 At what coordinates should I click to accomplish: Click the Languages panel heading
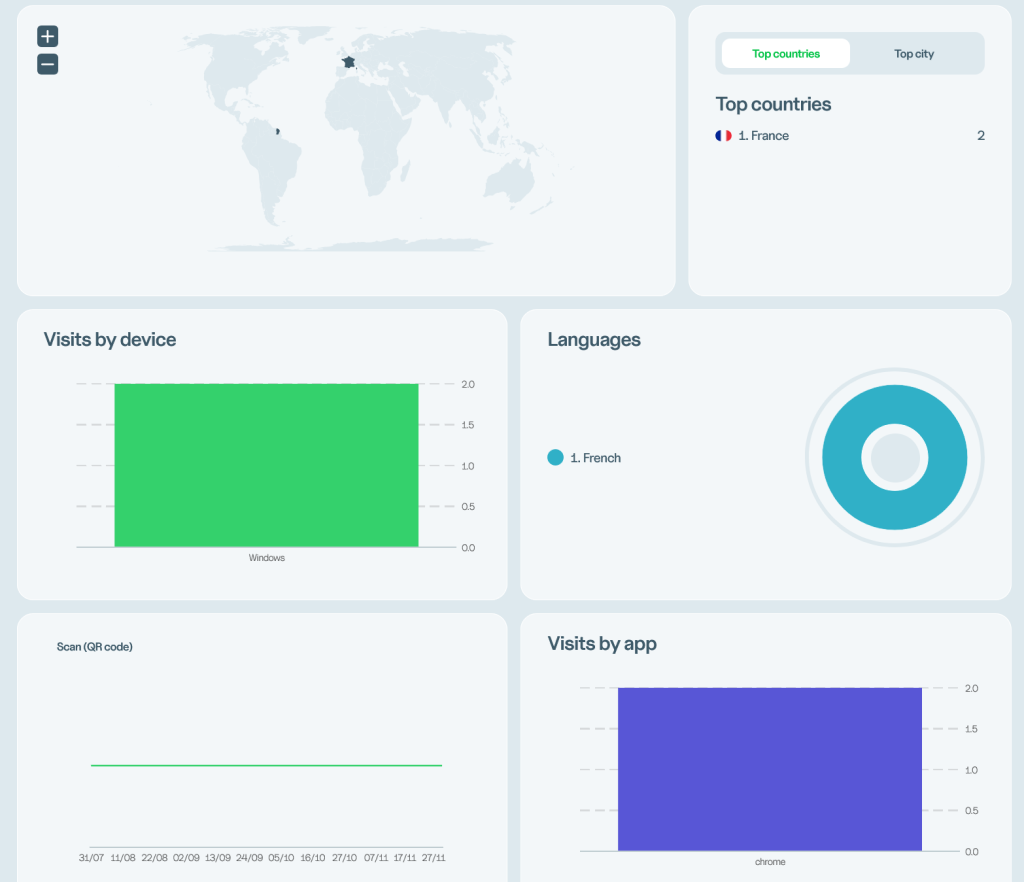click(x=594, y=339)
